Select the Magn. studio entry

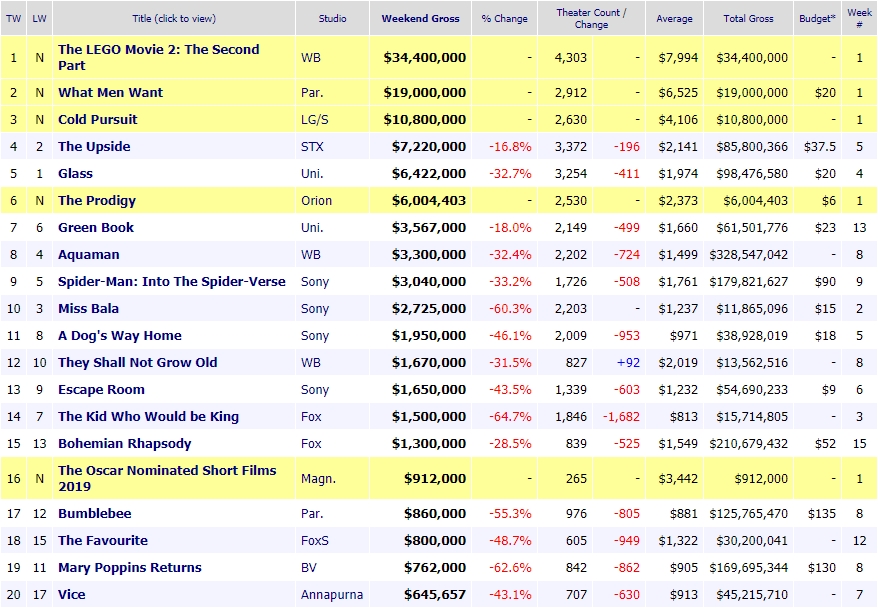[318, 478]
